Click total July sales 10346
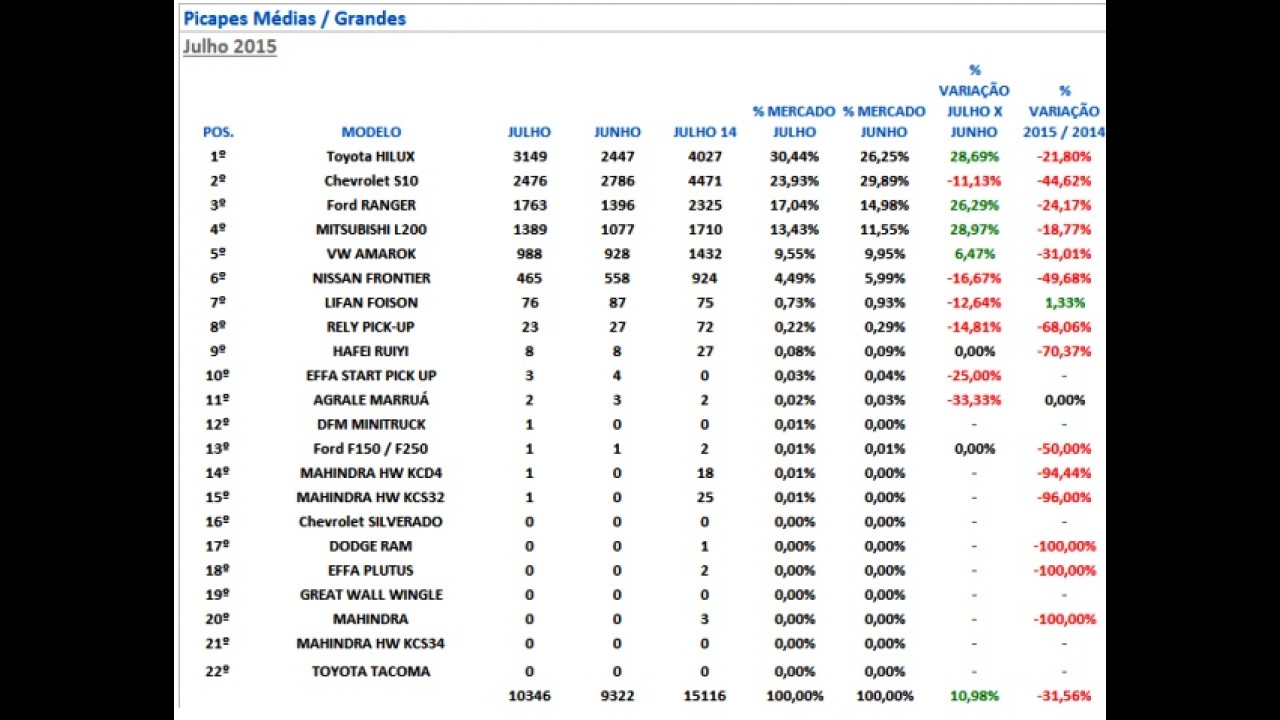The width and height of the screenshot is (1280, 720). (530, 696)
